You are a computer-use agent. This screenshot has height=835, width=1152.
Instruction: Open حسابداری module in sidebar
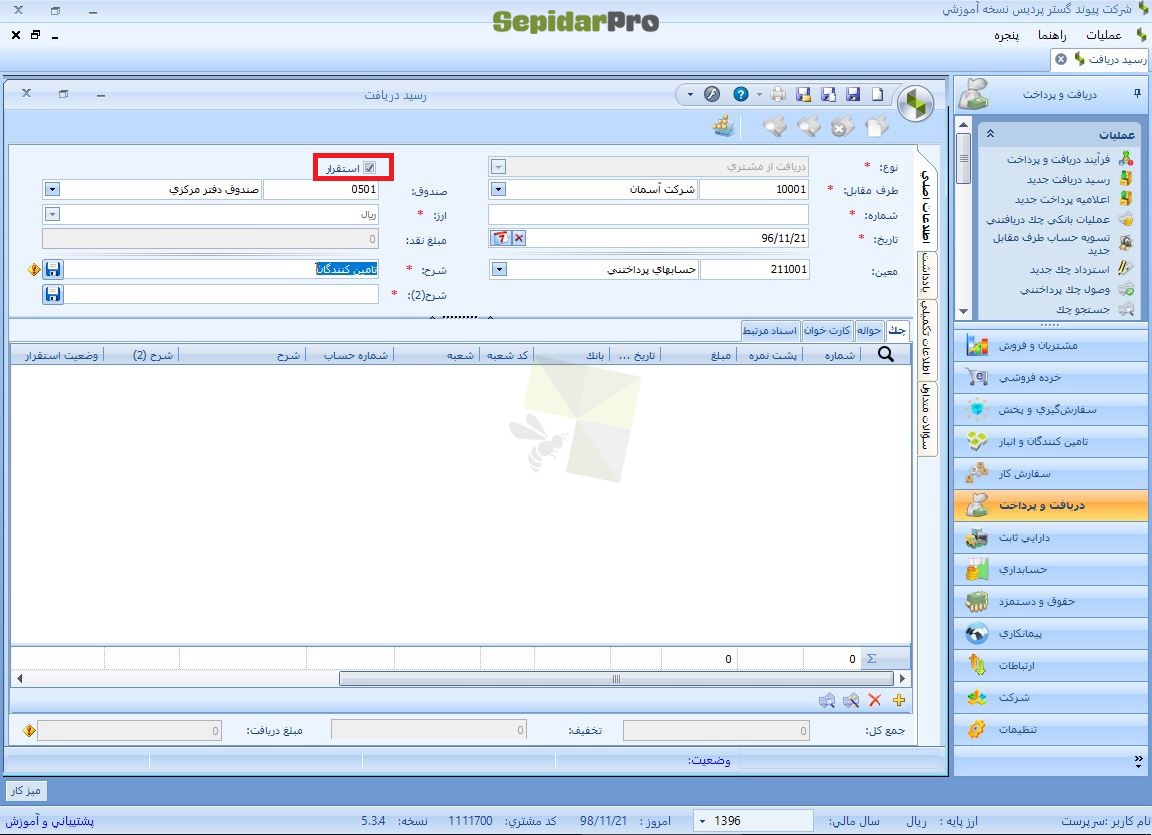pyautogui.click(x=1051, y=569)
